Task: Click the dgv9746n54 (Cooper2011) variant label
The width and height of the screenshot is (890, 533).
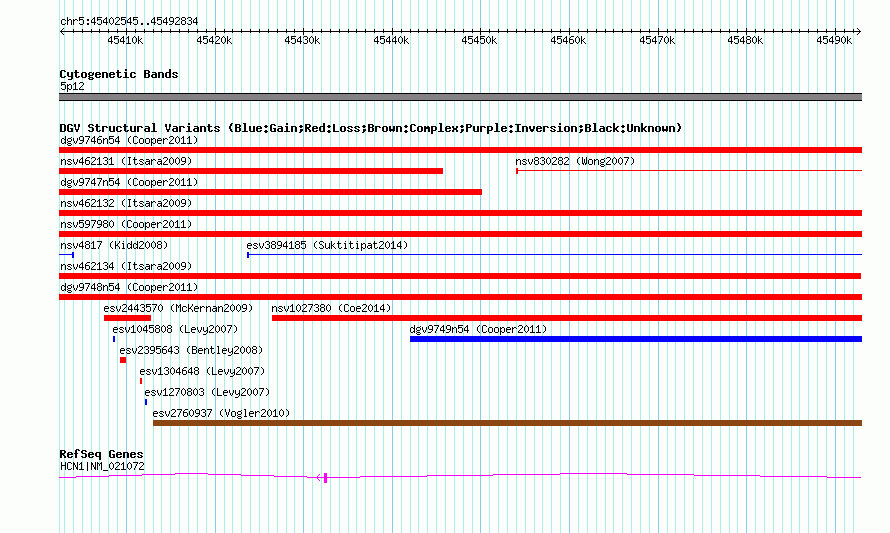Action: (x=129, y=140)
